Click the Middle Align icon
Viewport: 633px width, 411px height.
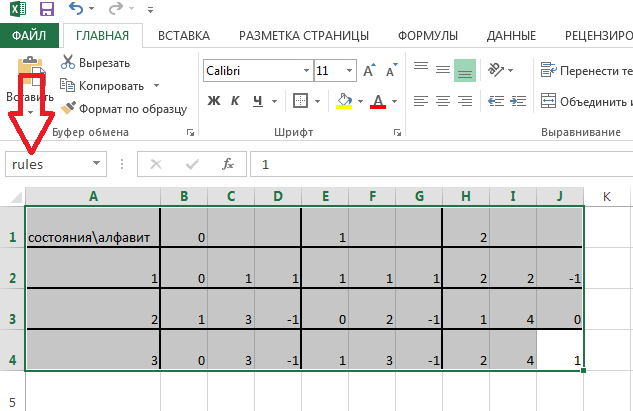443,70
